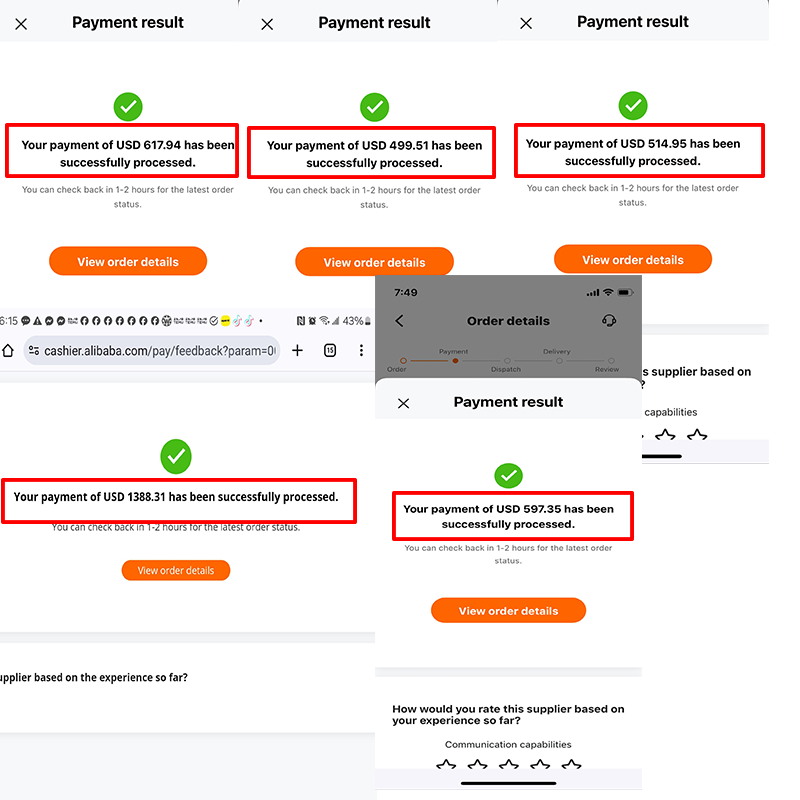Go back from Order details
Image resolution: width=800 pixels, height=800 pixels.
(399, 321)
